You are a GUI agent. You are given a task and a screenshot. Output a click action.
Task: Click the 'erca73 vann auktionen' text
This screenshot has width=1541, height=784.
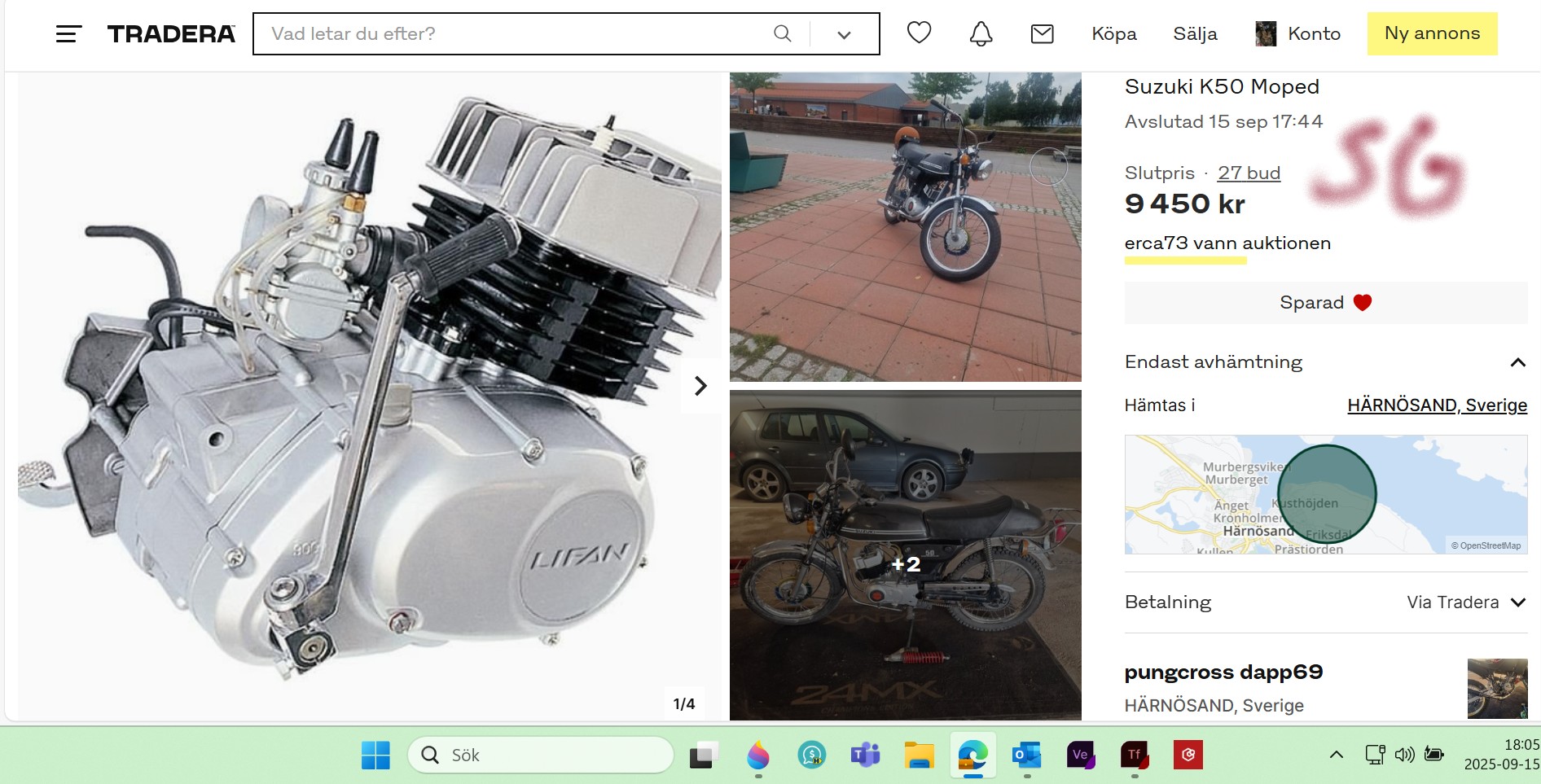click(x=1227, y=243)
